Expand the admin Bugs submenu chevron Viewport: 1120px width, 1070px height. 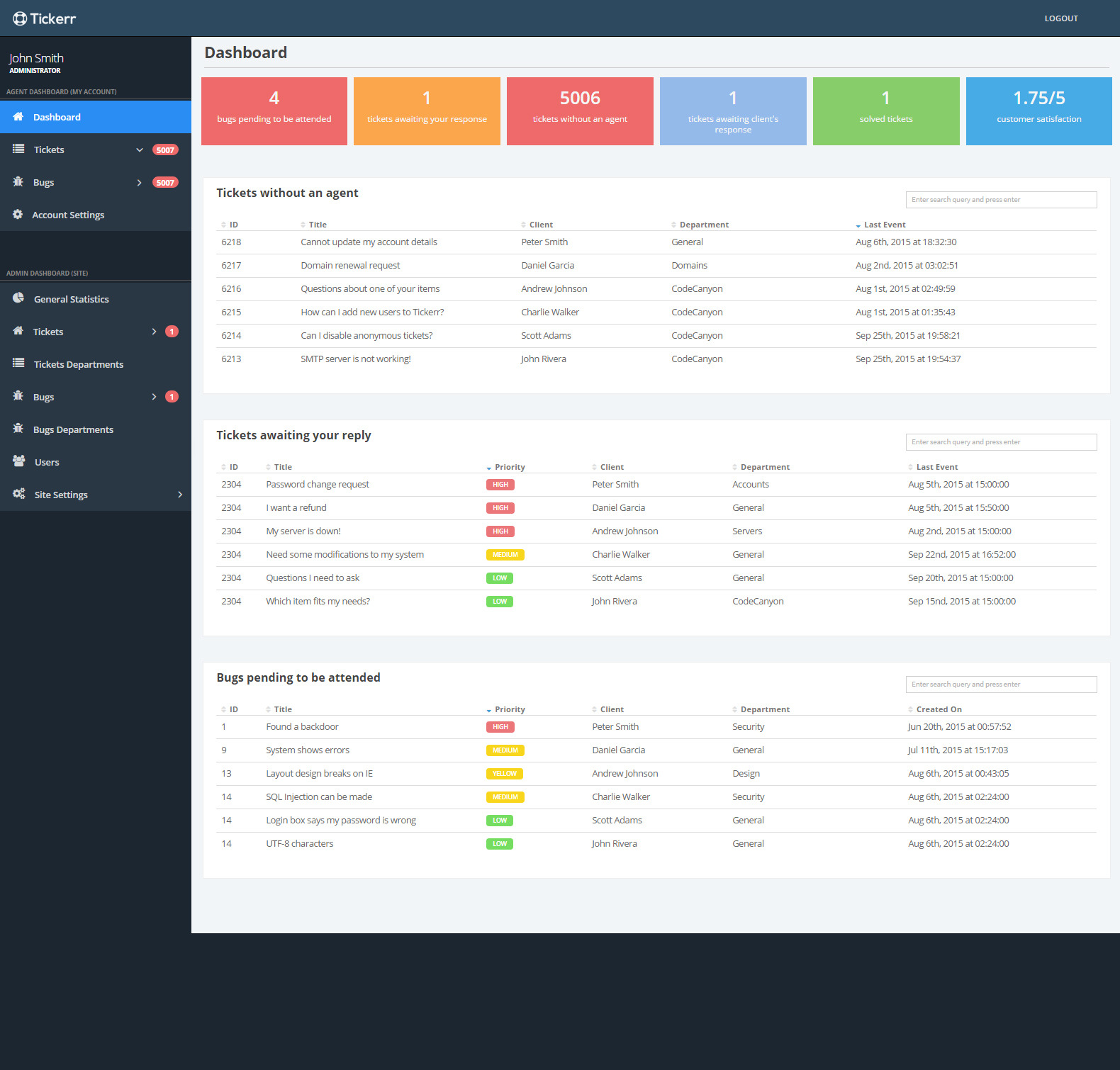(154, 397)
